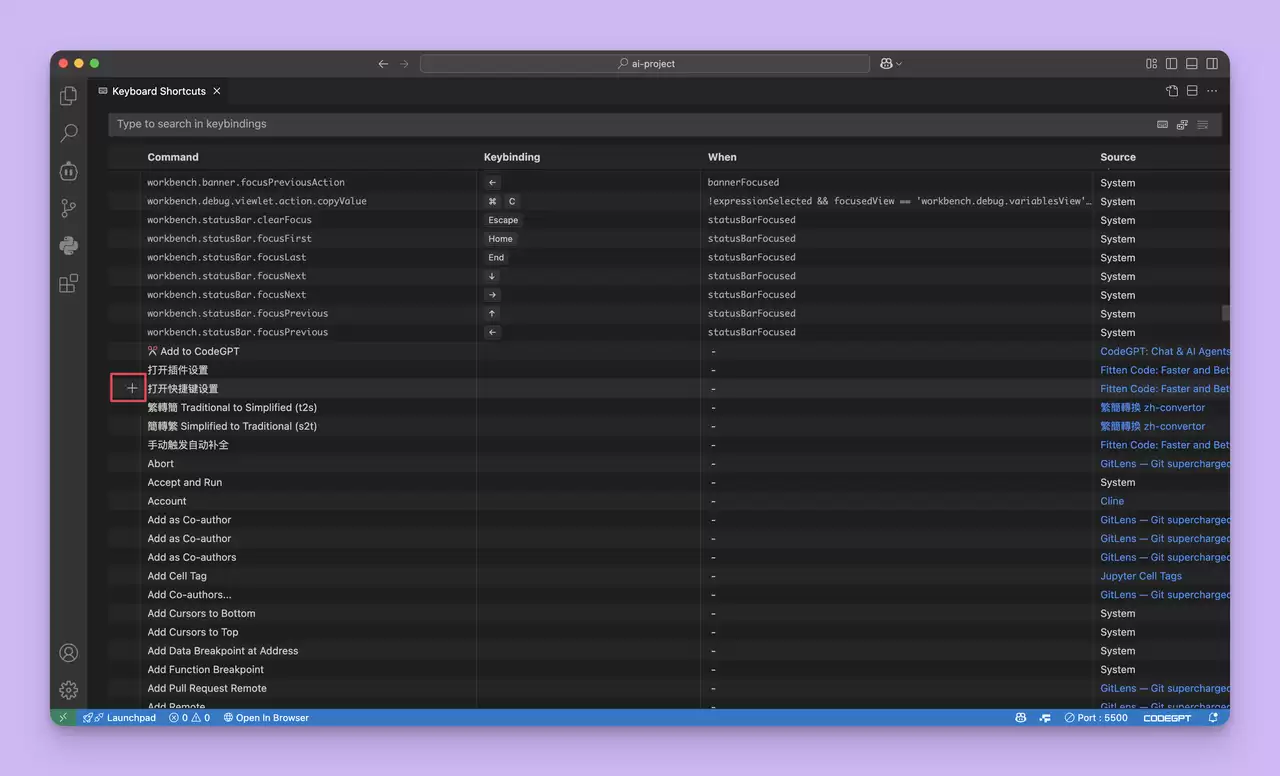The height and width of the screenshot is (776, 1280).
Task: Select Add Data Breakpoint at Address
Action: (x=223, y=651)
